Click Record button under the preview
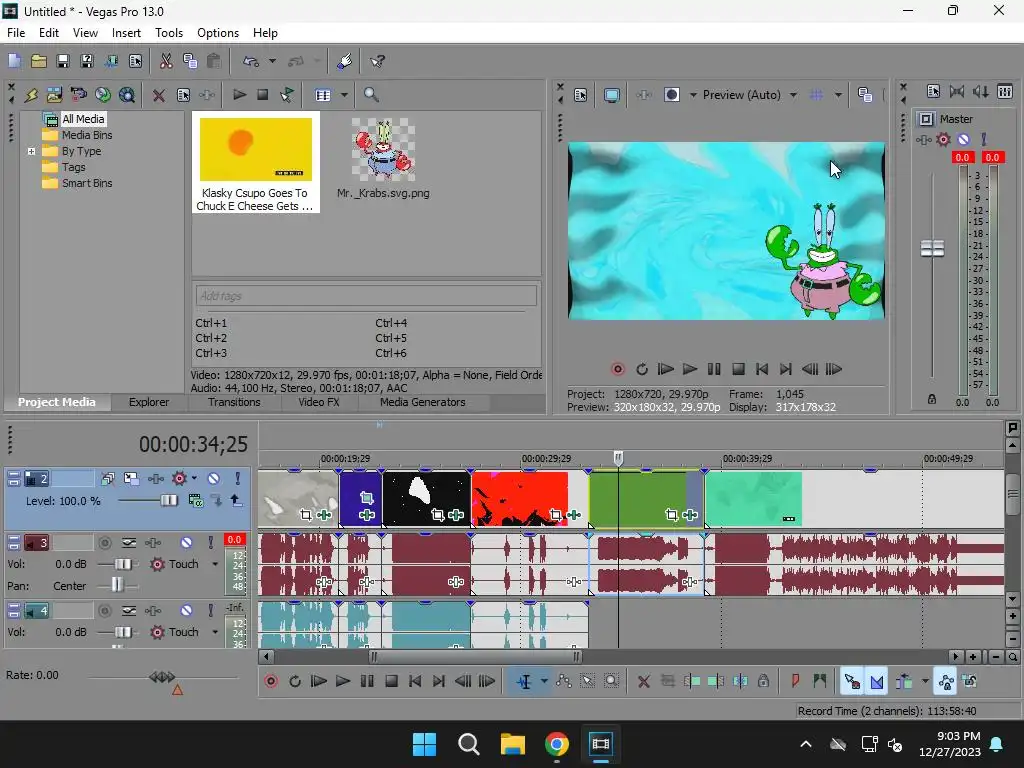Viewport: 1024px width, 768px height. [617, 370]
